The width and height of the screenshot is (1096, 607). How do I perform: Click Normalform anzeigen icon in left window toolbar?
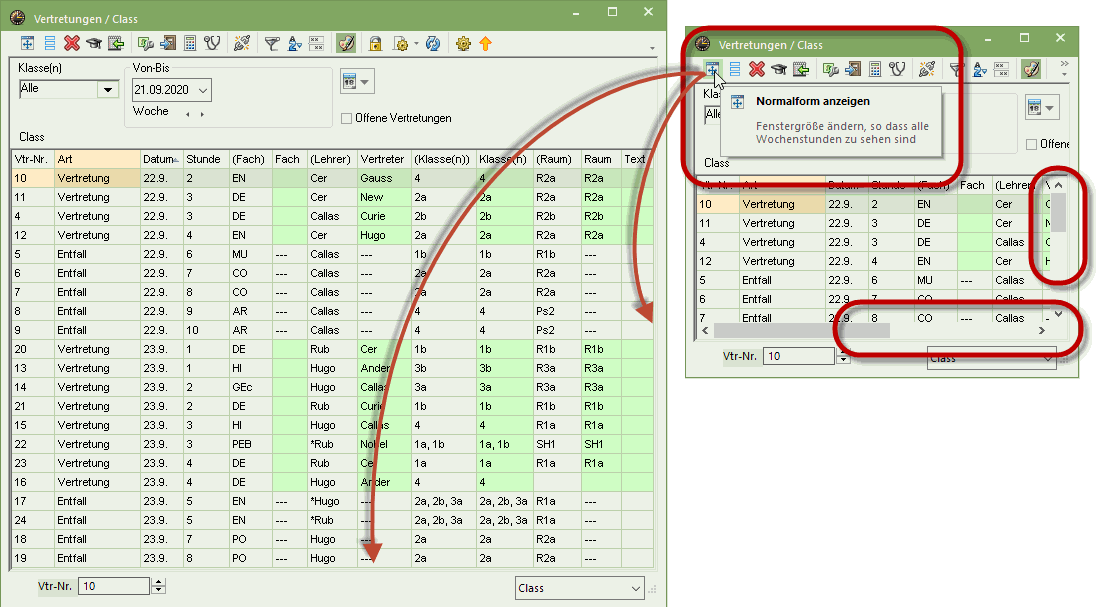click(27, 43)
